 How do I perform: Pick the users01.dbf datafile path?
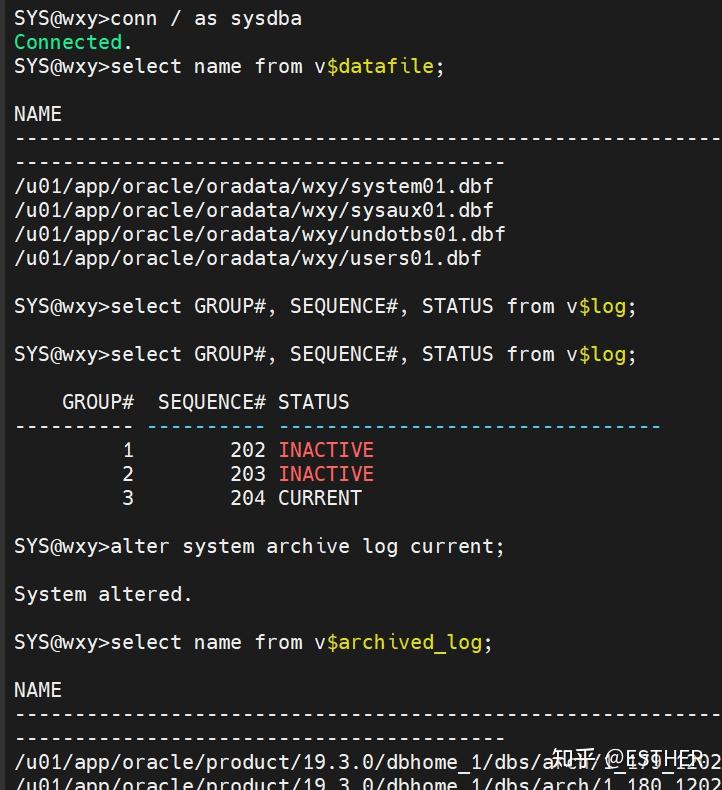coord(248,258)
